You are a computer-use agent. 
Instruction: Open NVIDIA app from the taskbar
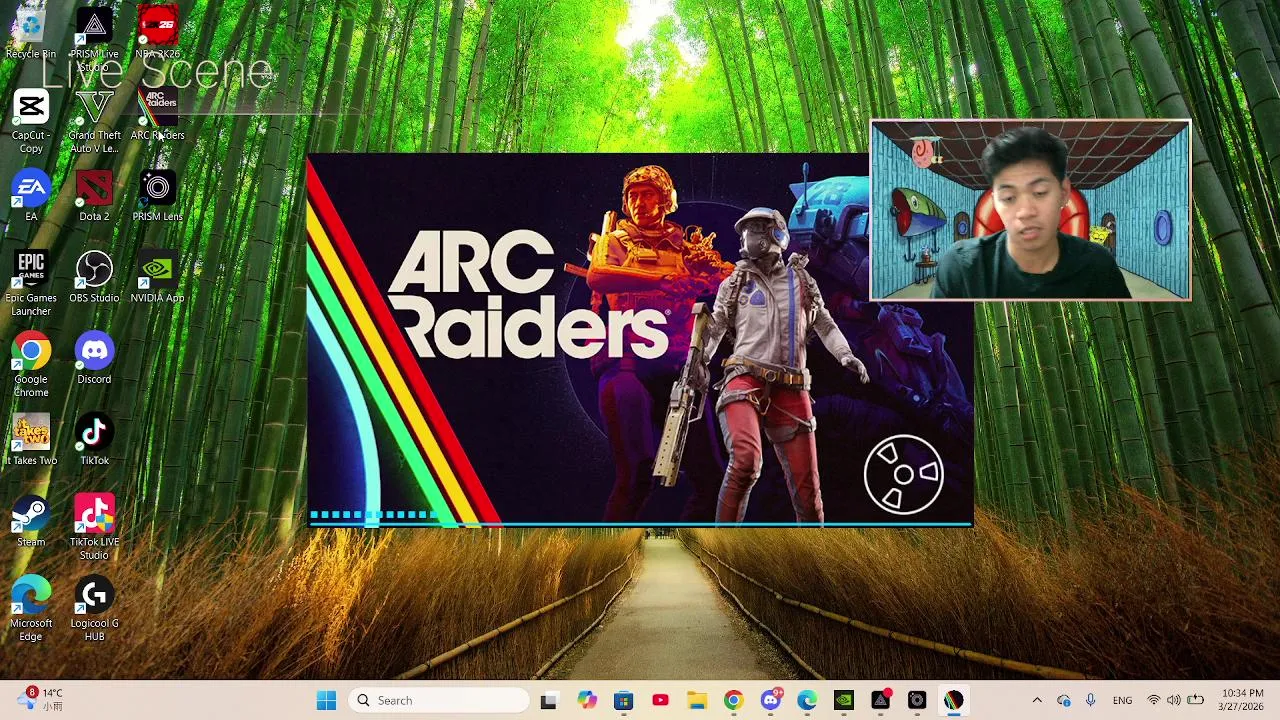[843, 700]
